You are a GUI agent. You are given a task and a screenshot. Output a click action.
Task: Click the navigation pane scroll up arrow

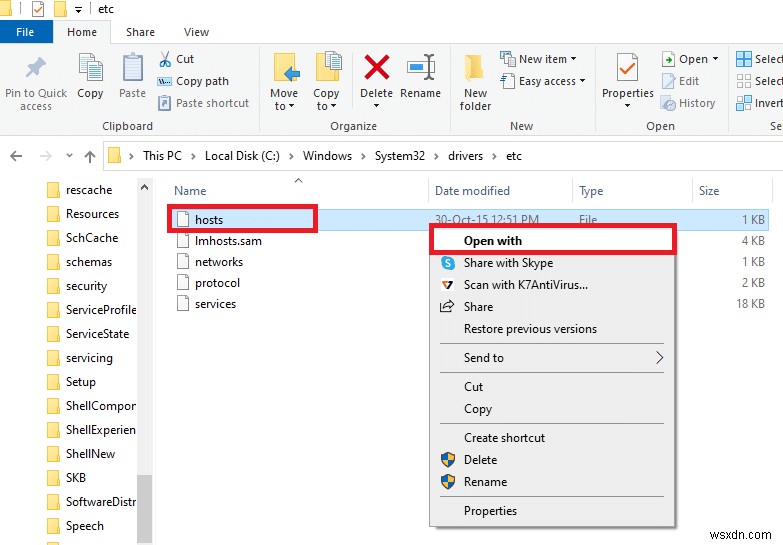(x=144, y=187)
